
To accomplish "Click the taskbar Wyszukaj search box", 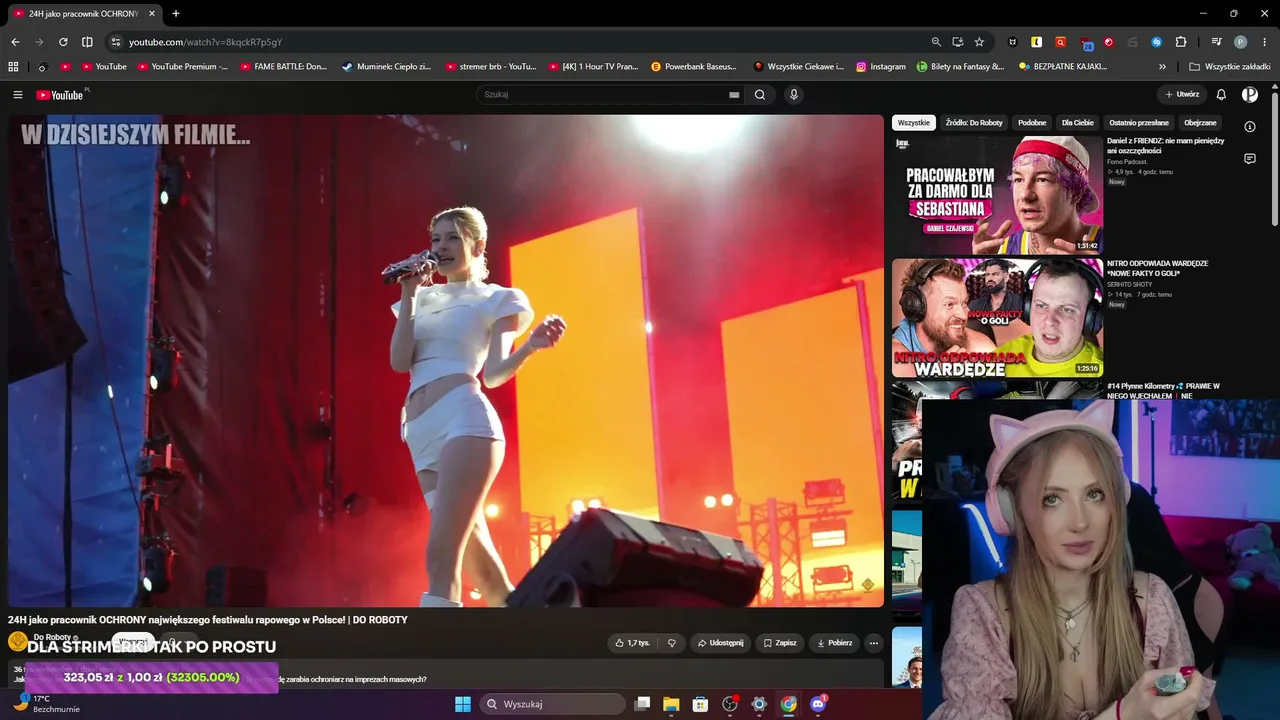I will click(553, 704).
